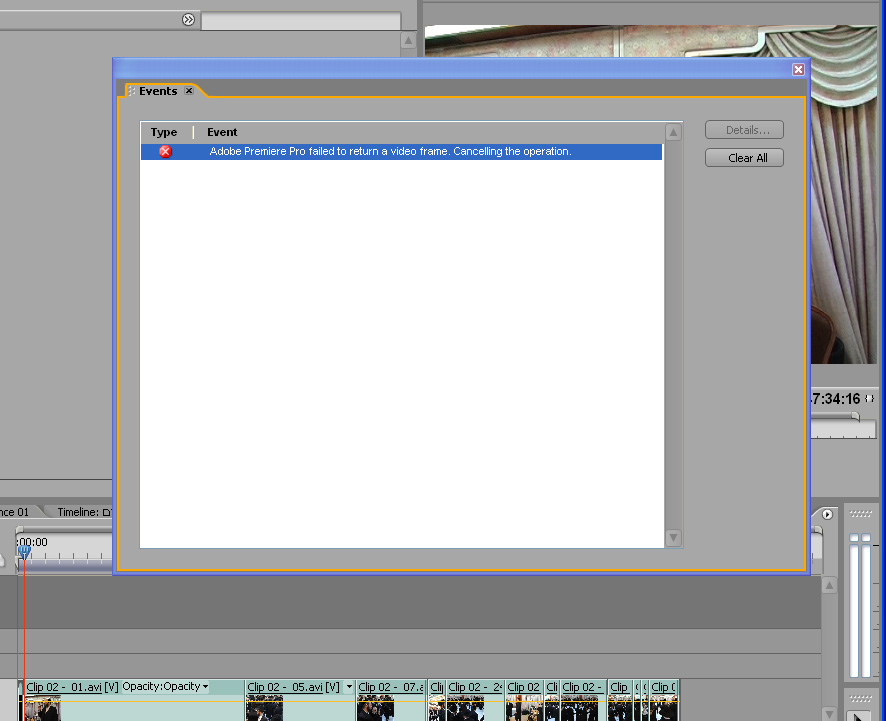Click the timeline playhead marker
Image resolution: width=886 pixels, height=721 pixels.
[x=24, y=551]
